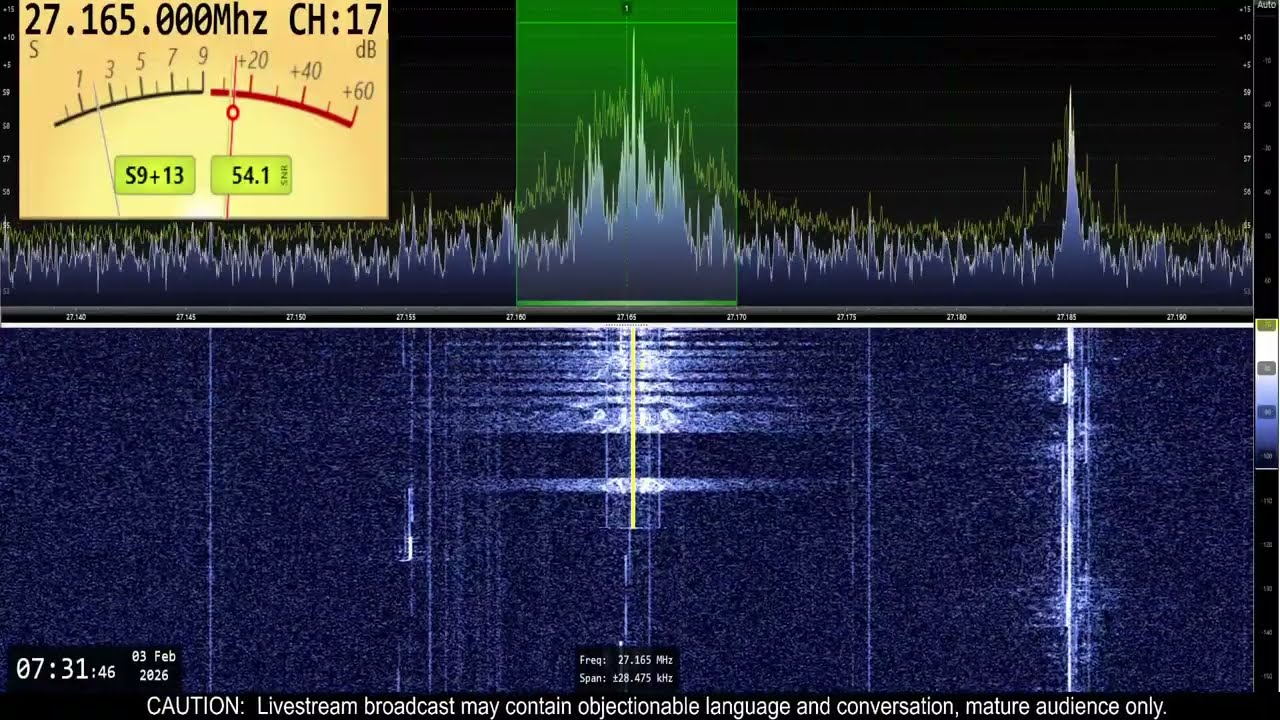Click the 27.145 frequency scale label
The image size is (1280, 720).
186,317
